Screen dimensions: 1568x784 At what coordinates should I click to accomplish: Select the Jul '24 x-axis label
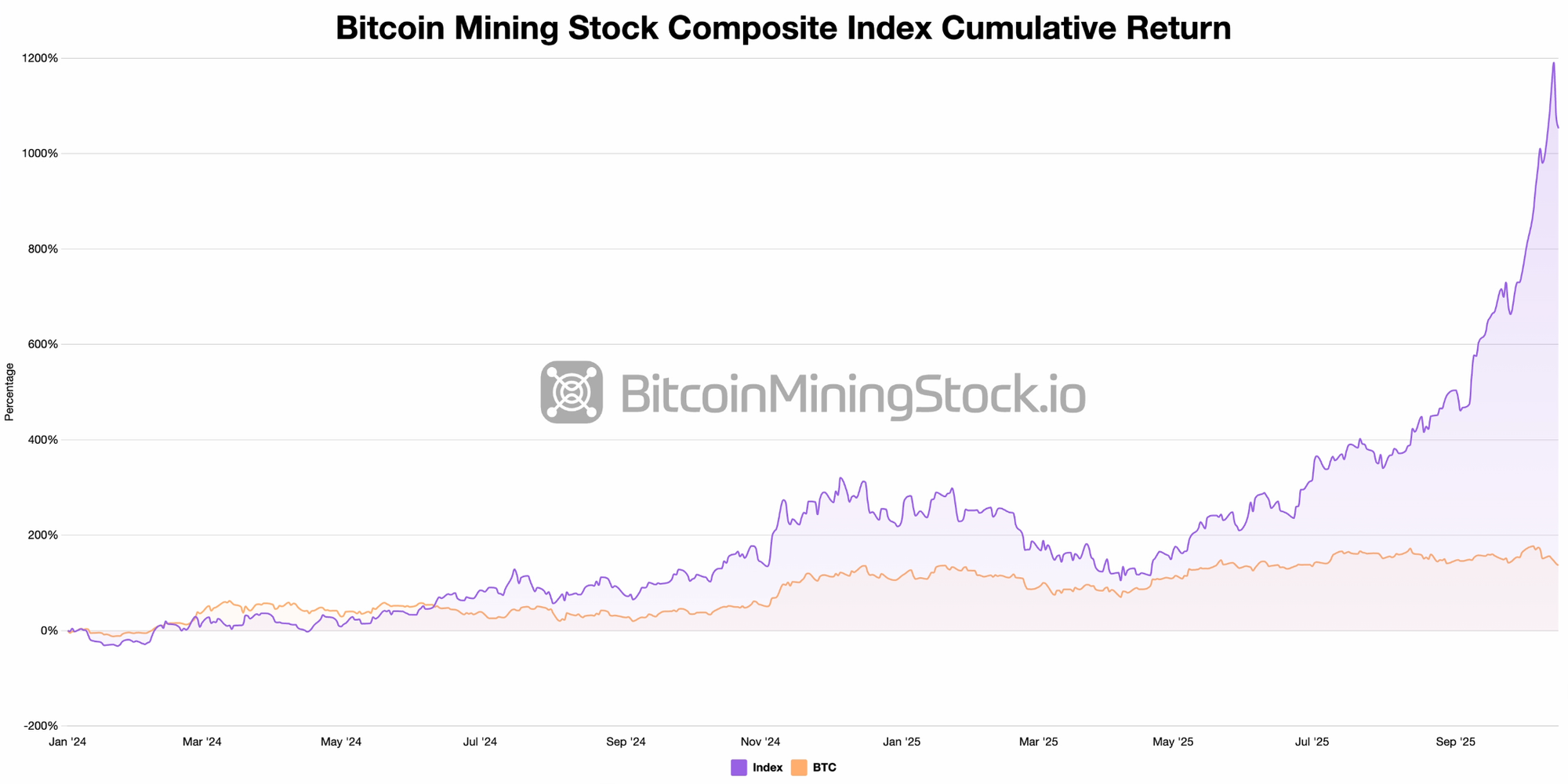pos(480,742)
